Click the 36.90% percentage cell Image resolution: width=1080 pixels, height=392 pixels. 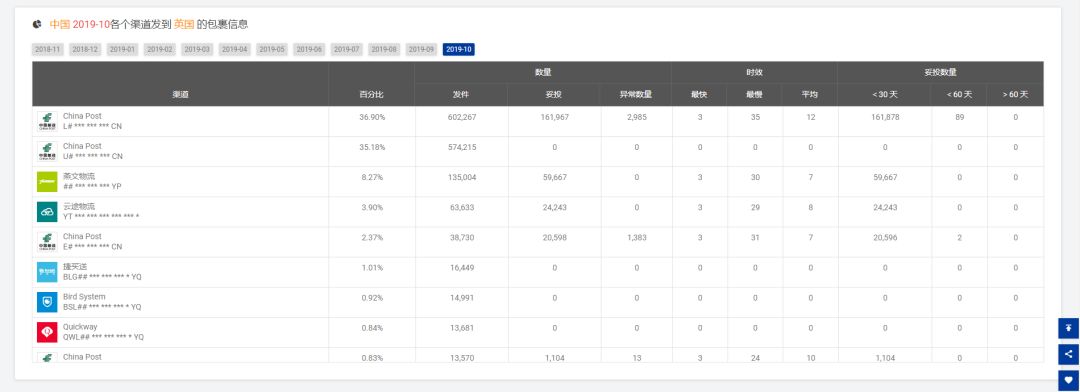pos(372,117)
